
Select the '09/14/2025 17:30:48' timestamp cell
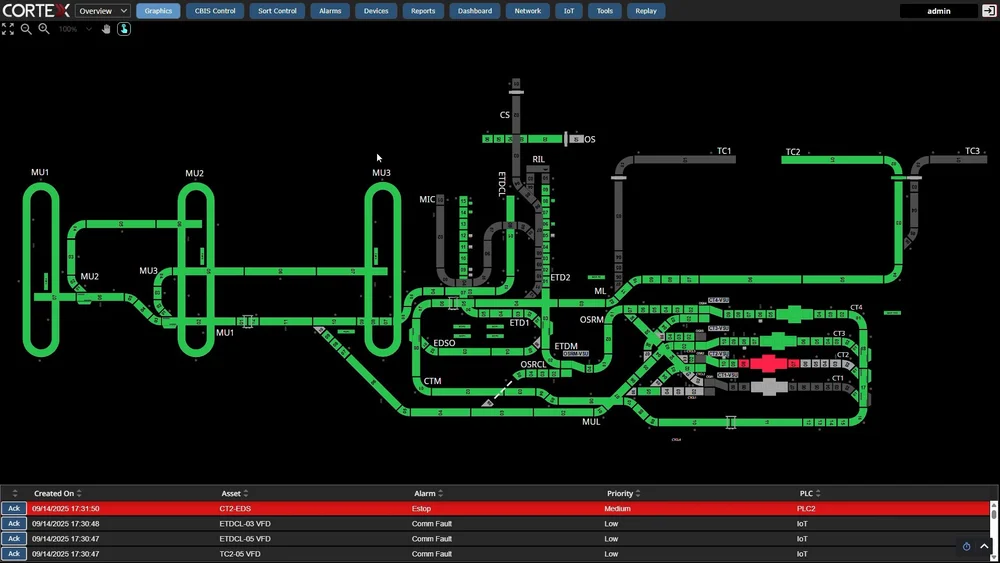pos(66,523)
